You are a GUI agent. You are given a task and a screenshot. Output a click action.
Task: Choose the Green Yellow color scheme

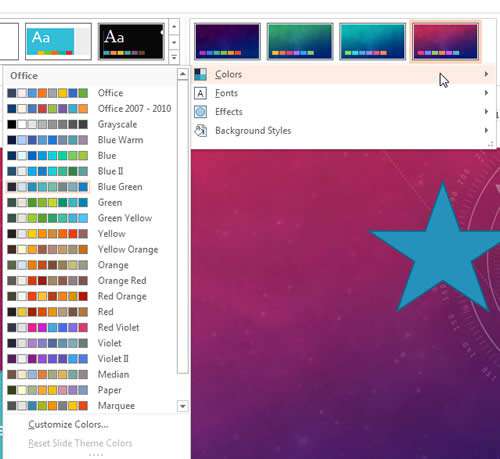coord(91,218)
